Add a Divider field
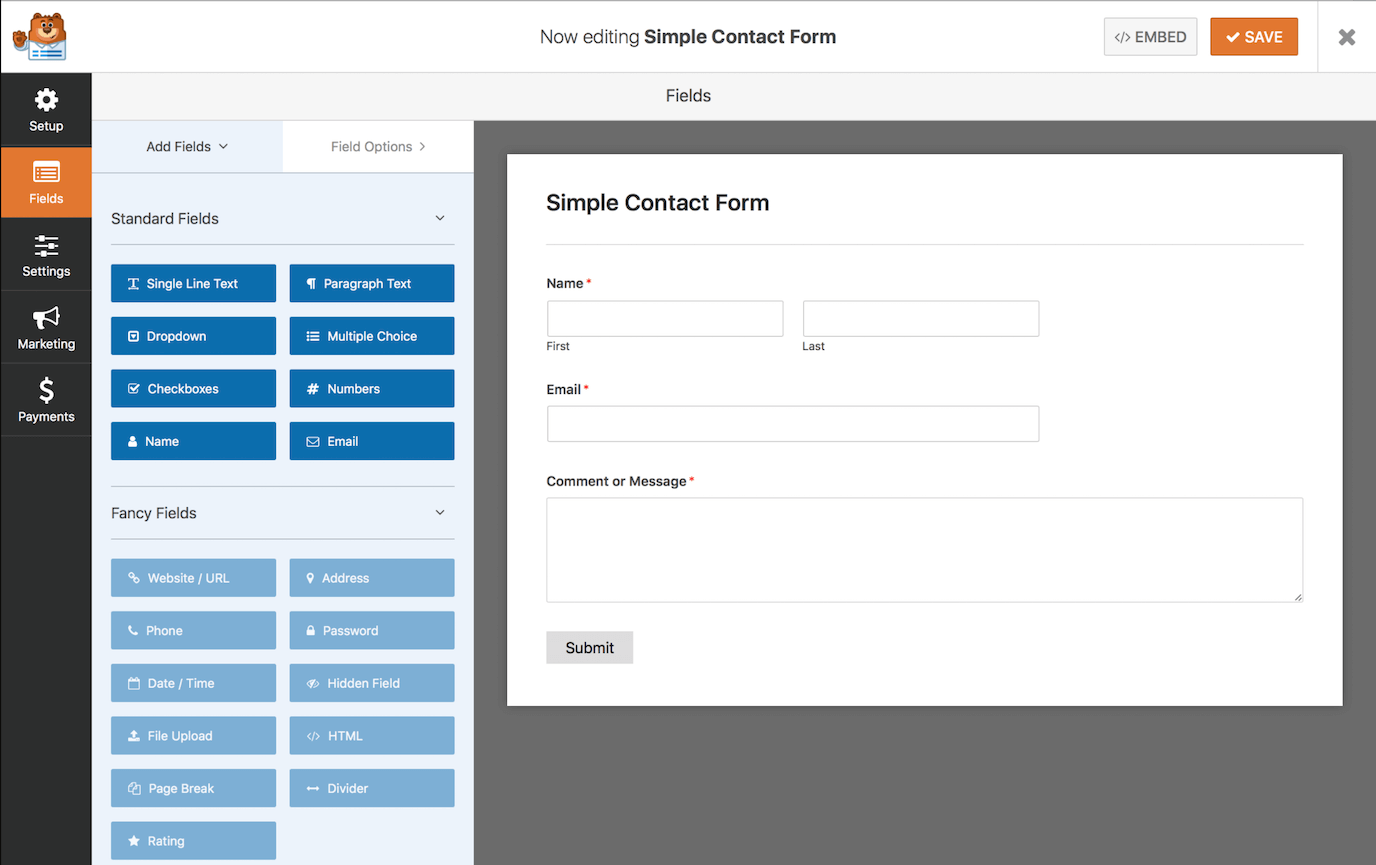 (x=371, y=787)
